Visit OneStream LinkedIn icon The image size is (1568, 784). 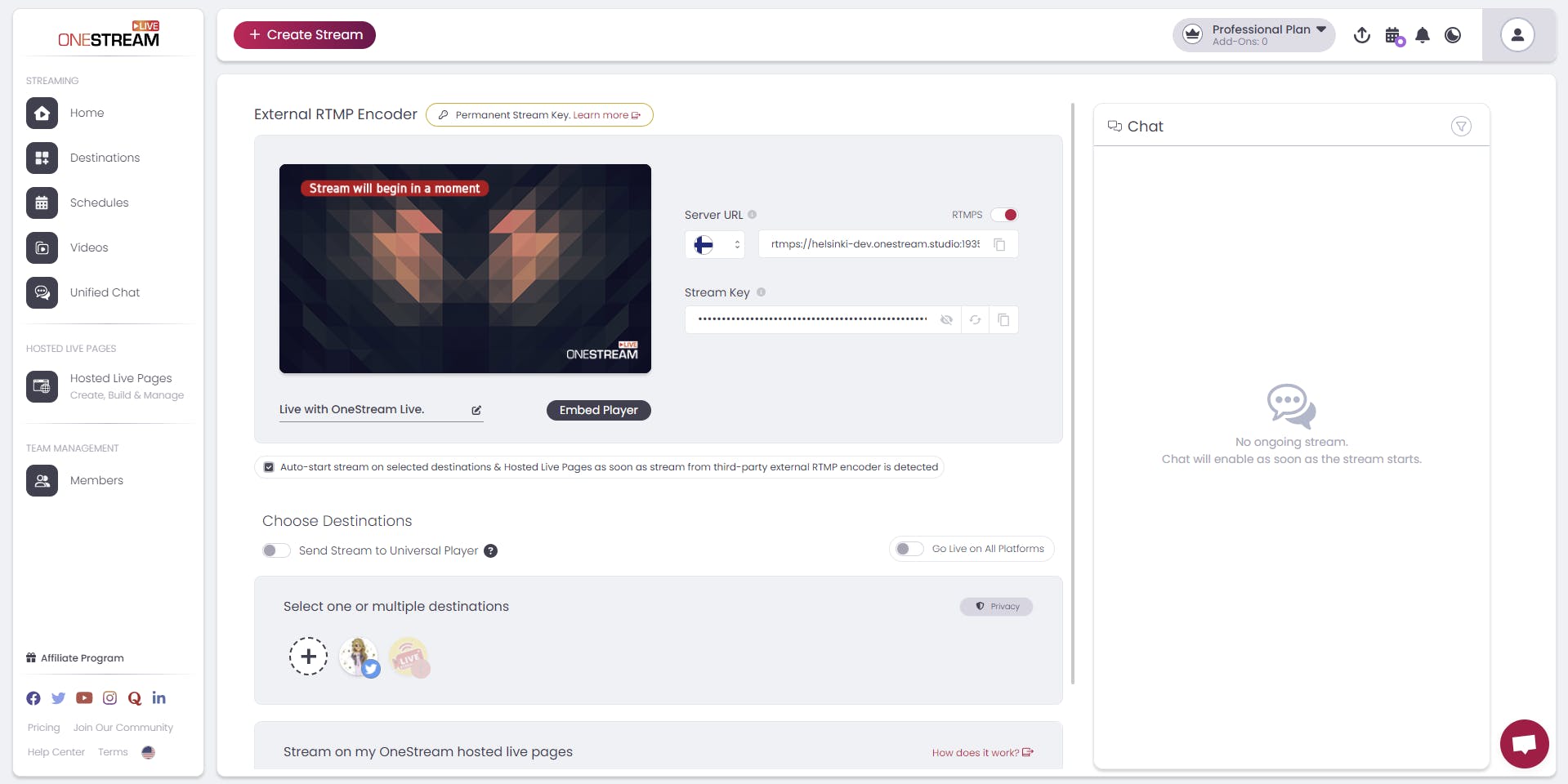(159, 698)
